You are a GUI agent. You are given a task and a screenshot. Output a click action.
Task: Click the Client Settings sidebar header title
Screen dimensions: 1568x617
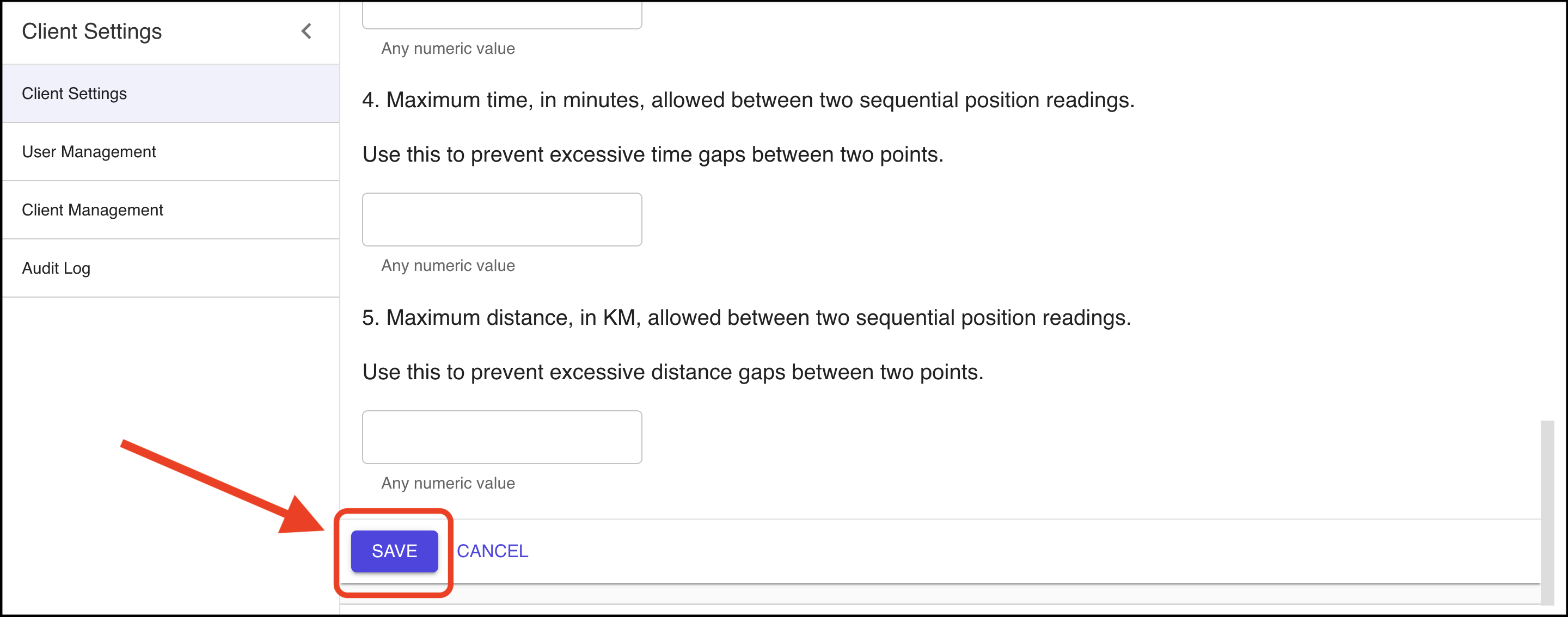coord(92,32)
